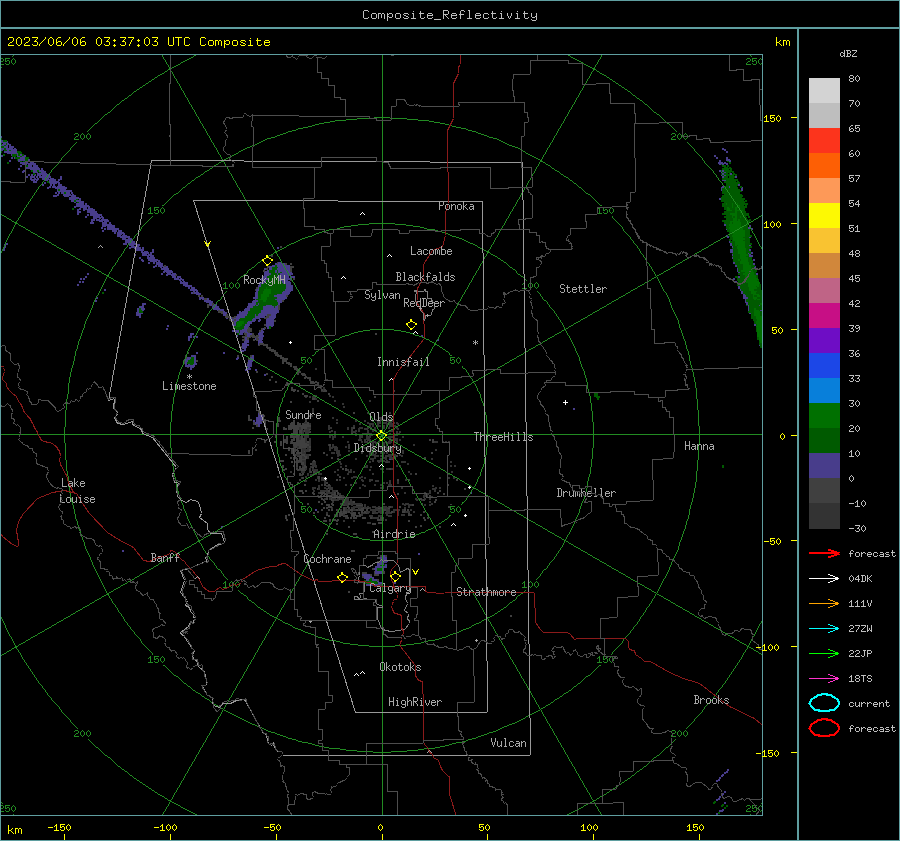The width and height of the screenshot is (900, 841).
Task: Pick the green 22JP arrow symbol
Action: [824, 653]
